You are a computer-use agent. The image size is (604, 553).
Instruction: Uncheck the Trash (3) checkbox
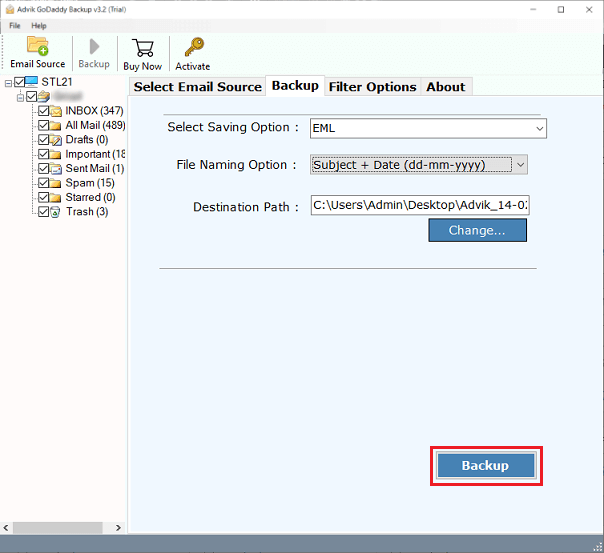pyautogui.click(x=44, y=212)
